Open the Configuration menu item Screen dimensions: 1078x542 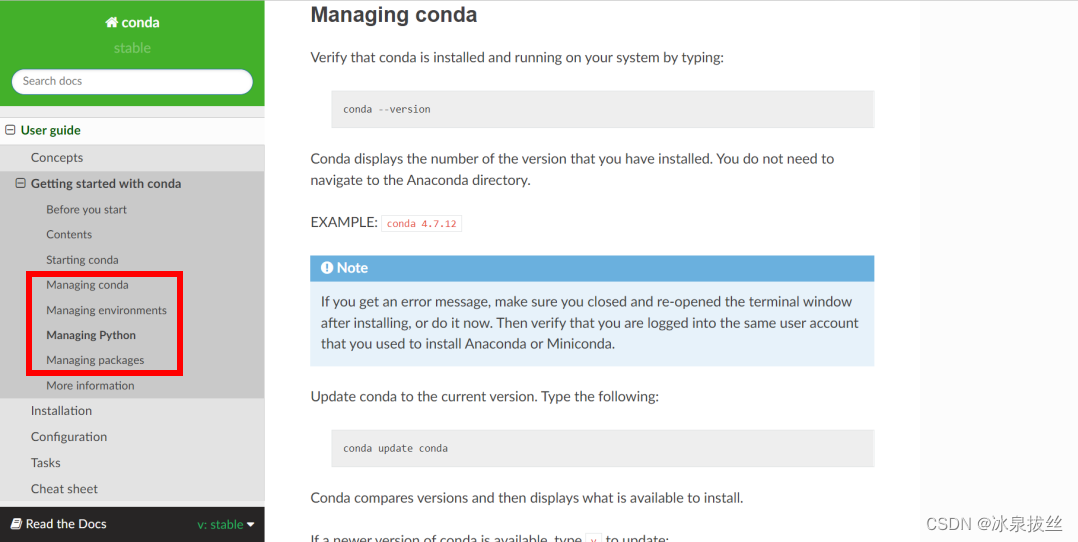[x=69, y=437]
